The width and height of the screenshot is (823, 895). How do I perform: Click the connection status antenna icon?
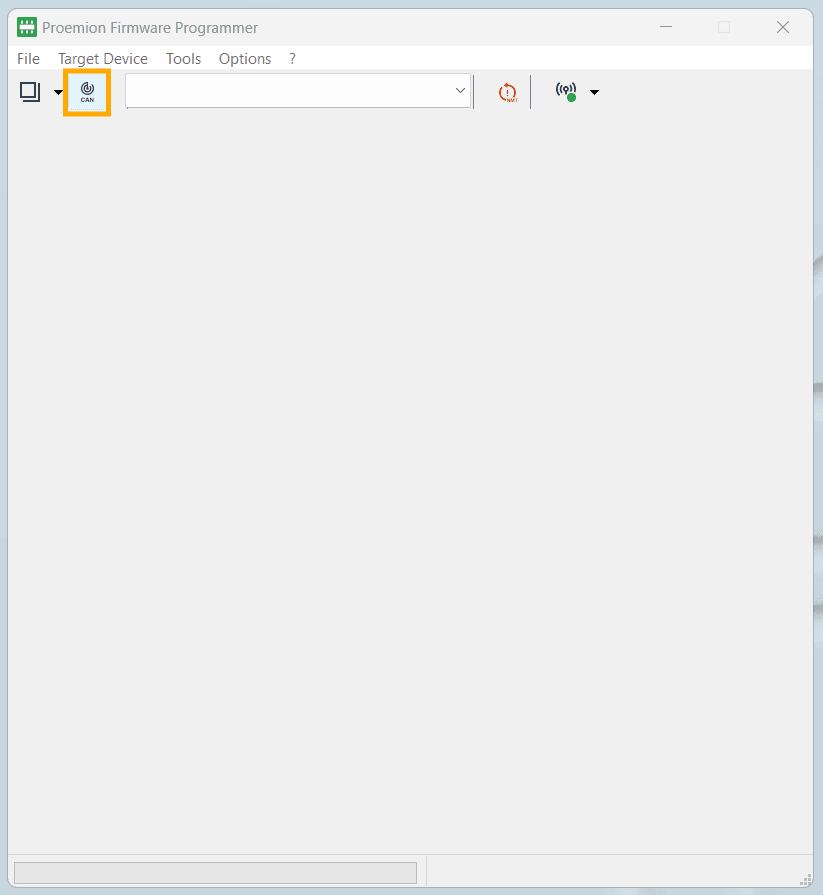[566, 91]
